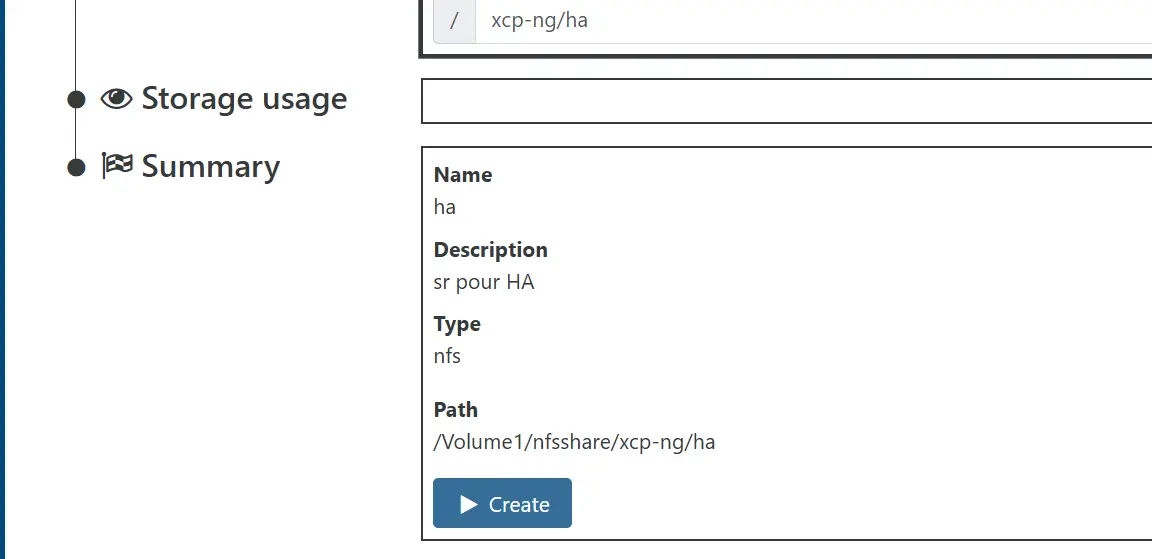Click the slash prefix before the path field
Image resolution: width=1152 pixels, height=559 pixels.
tap(455, 21)
